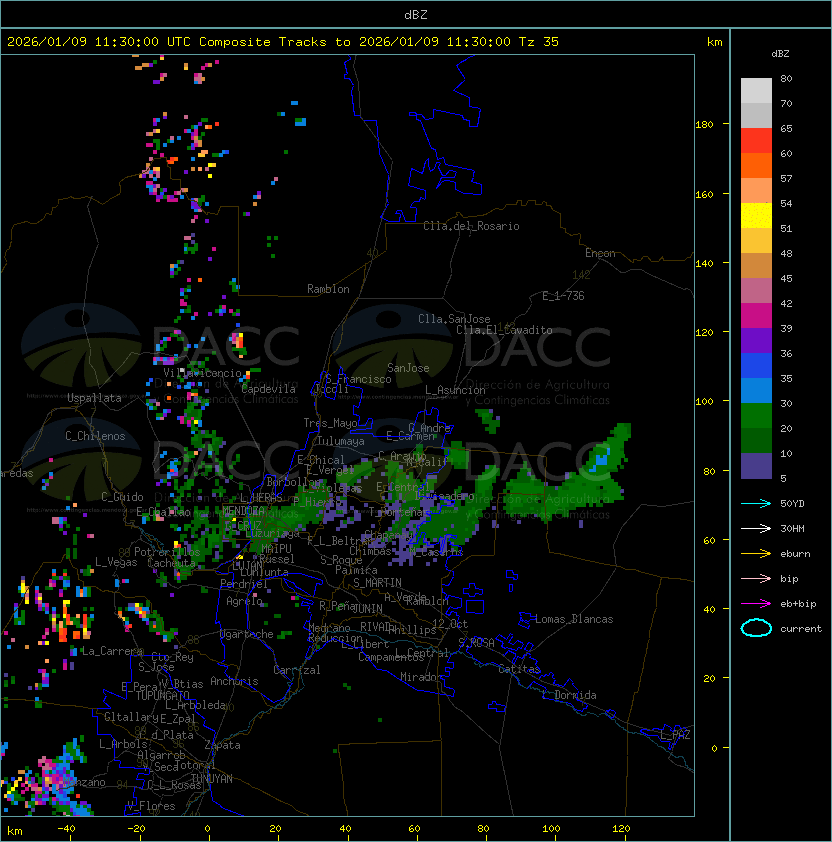The height and width of the screenshot is (842, 832).
Task: Click the 'La_Carrera' place label
Action: (112, 651)
